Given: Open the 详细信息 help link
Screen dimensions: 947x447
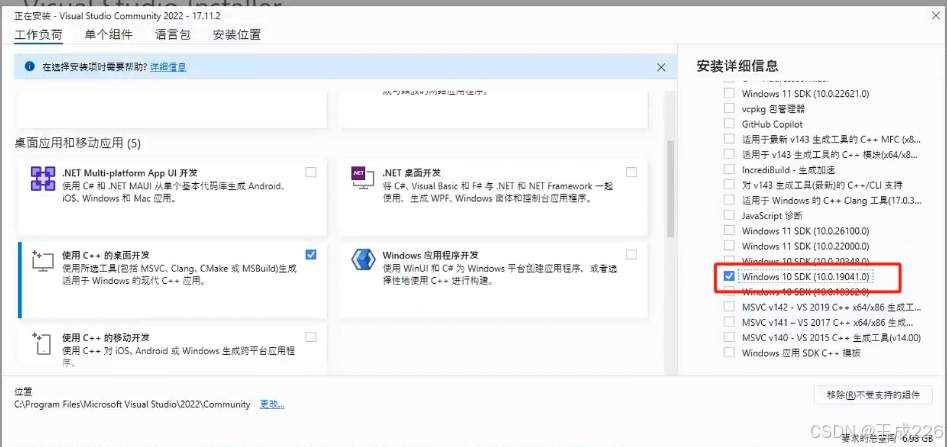Looking at the screenshot, I should (168, 67).
